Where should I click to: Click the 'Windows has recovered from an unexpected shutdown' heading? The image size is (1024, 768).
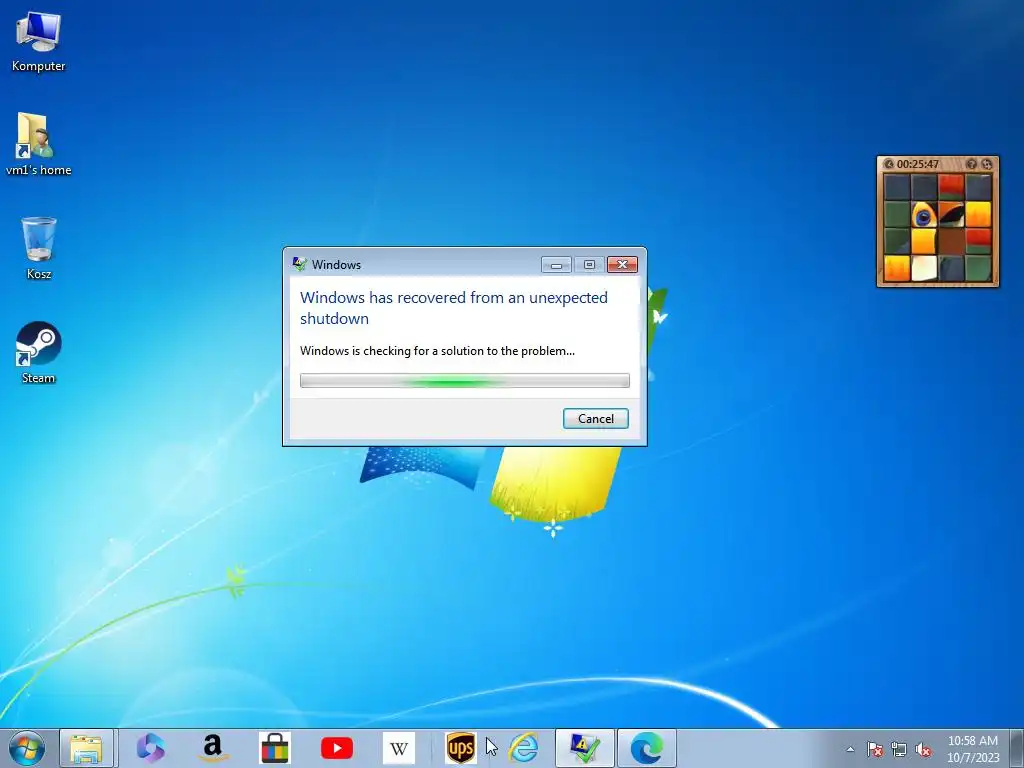coord(454,308)
